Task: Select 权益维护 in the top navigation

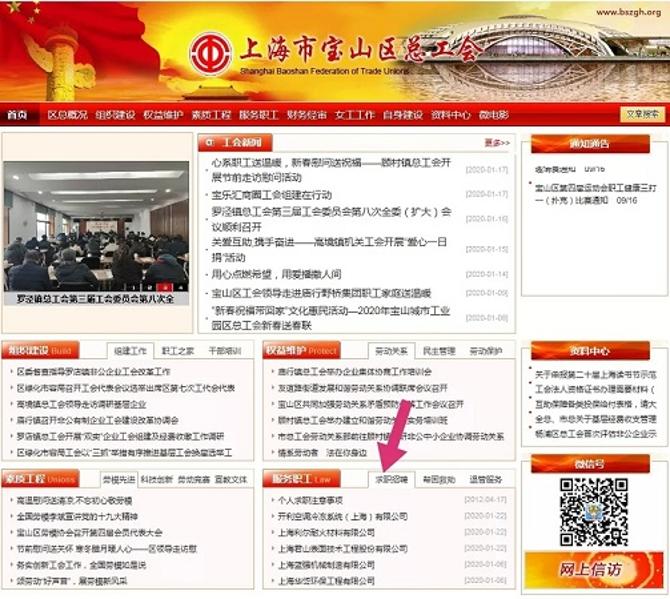Action: pyautogui.click(x=164, y=115)
